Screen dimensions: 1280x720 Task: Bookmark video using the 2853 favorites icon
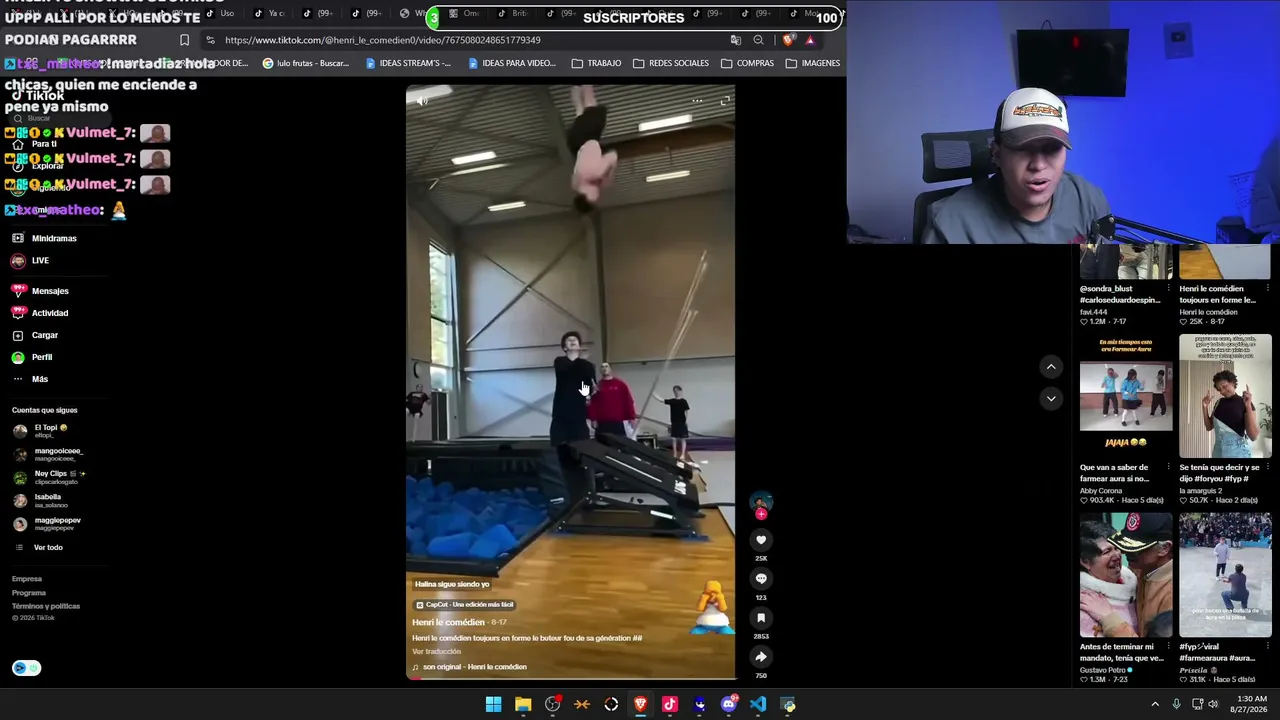coord(761,618)
